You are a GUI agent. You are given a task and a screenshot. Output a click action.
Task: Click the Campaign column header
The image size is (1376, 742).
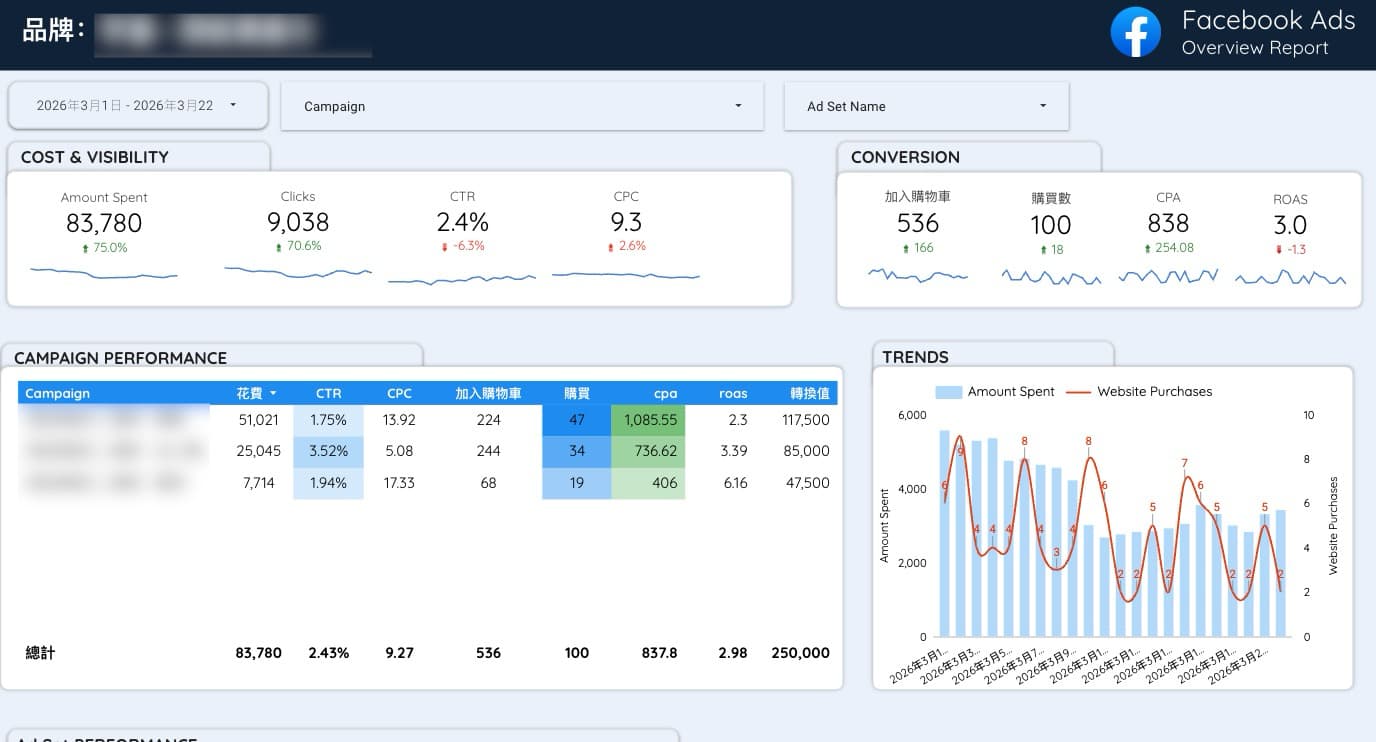[x=58, y=393]
